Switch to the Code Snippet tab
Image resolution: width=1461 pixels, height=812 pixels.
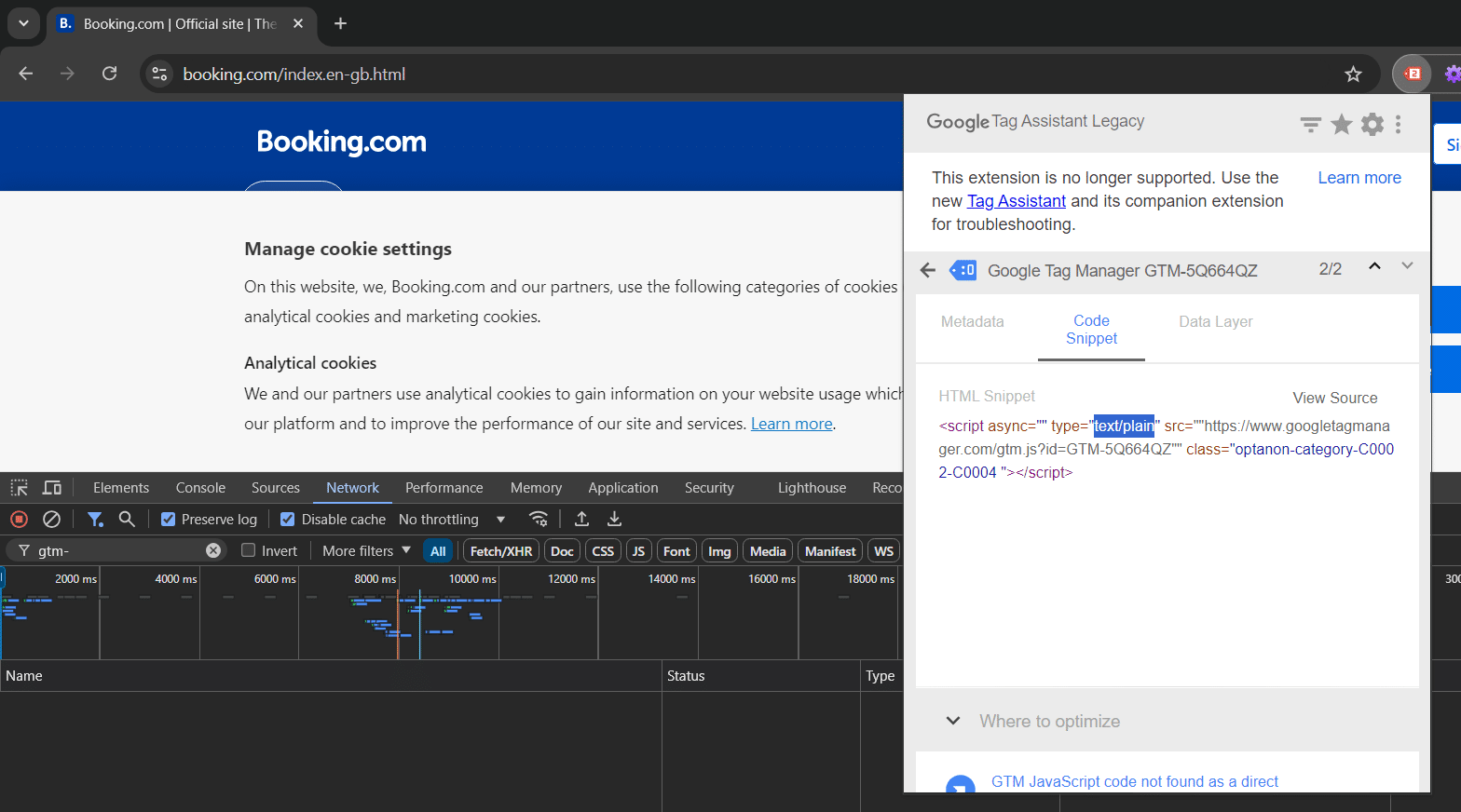1091,330
